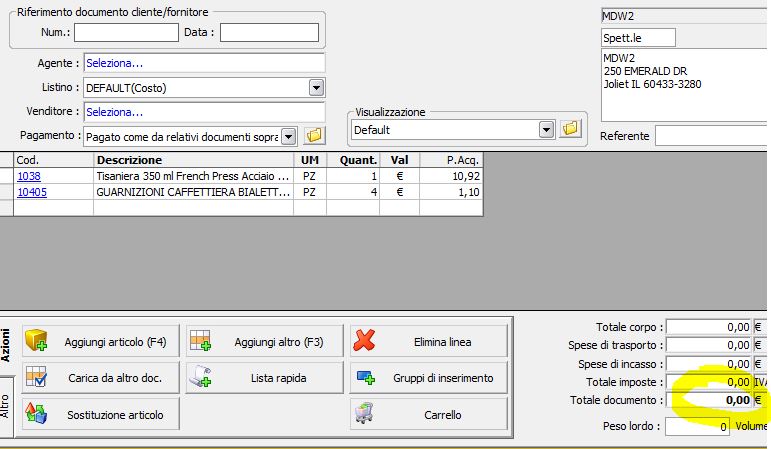Click the Elimina linea button label
The width and height of the screenshot is (771, 449).
(443, 342)
